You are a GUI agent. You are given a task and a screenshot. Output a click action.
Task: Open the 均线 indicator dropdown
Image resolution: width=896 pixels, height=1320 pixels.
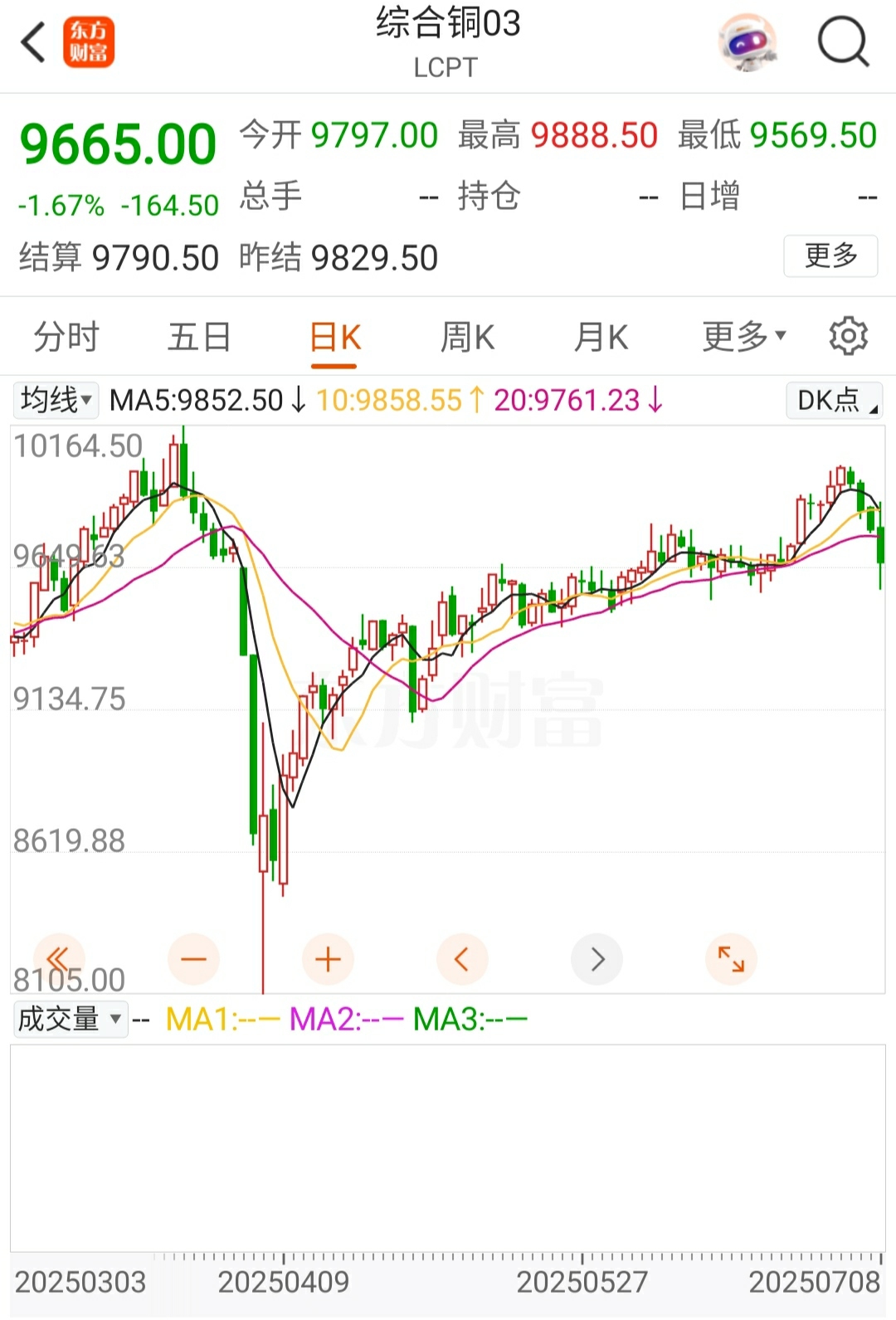[x=56, y=400]
